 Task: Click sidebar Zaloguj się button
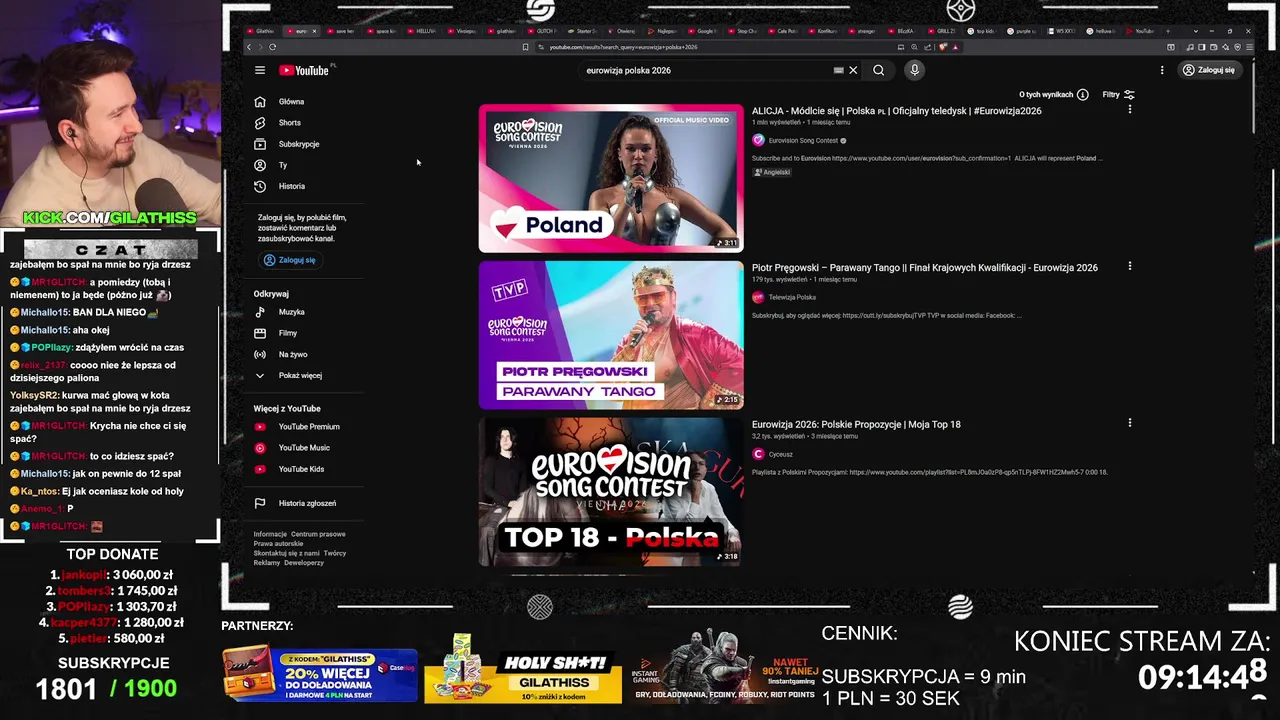click(x=289, y=260)
